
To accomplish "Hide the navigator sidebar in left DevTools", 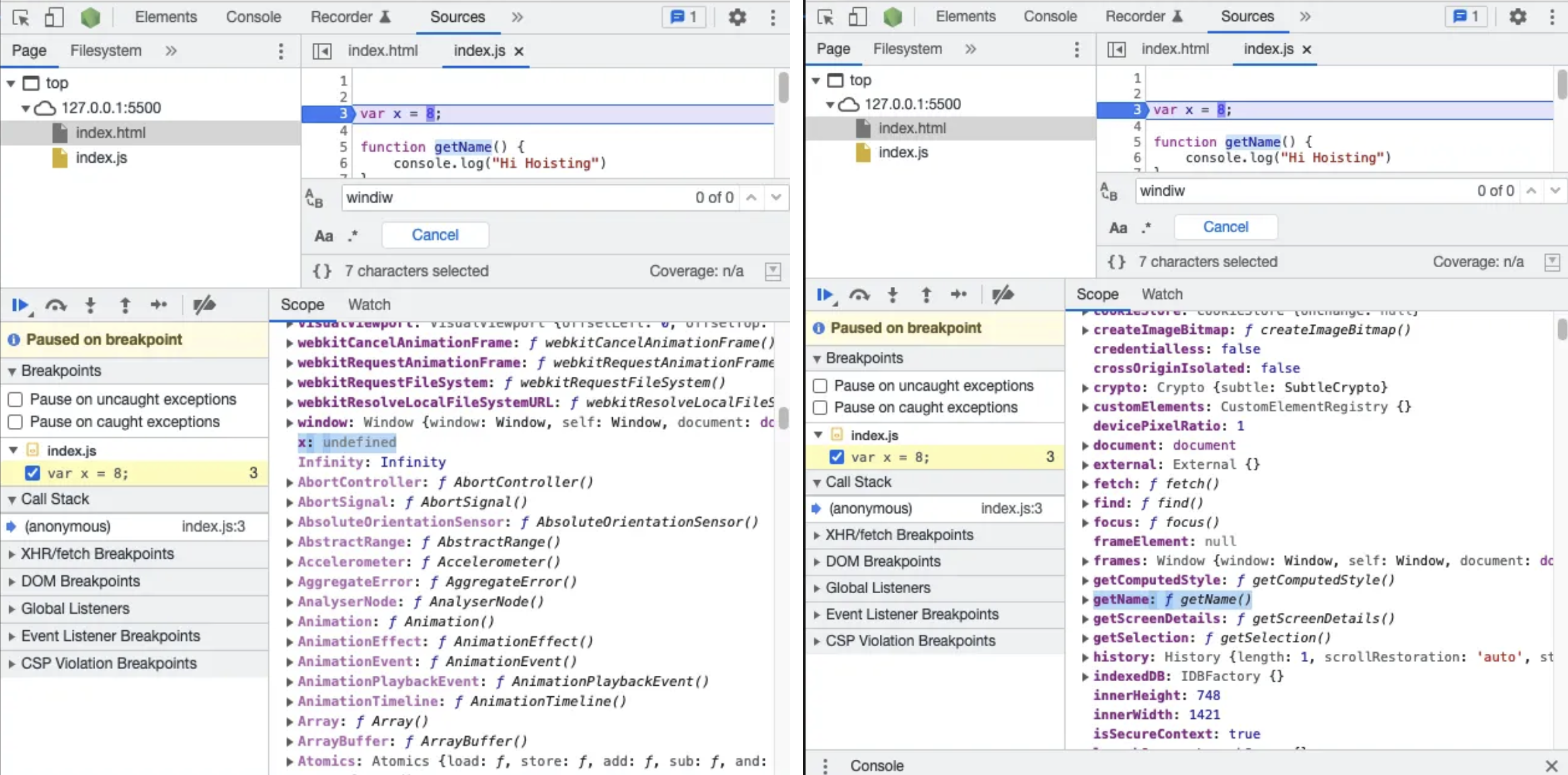I will tap(322, 51).
